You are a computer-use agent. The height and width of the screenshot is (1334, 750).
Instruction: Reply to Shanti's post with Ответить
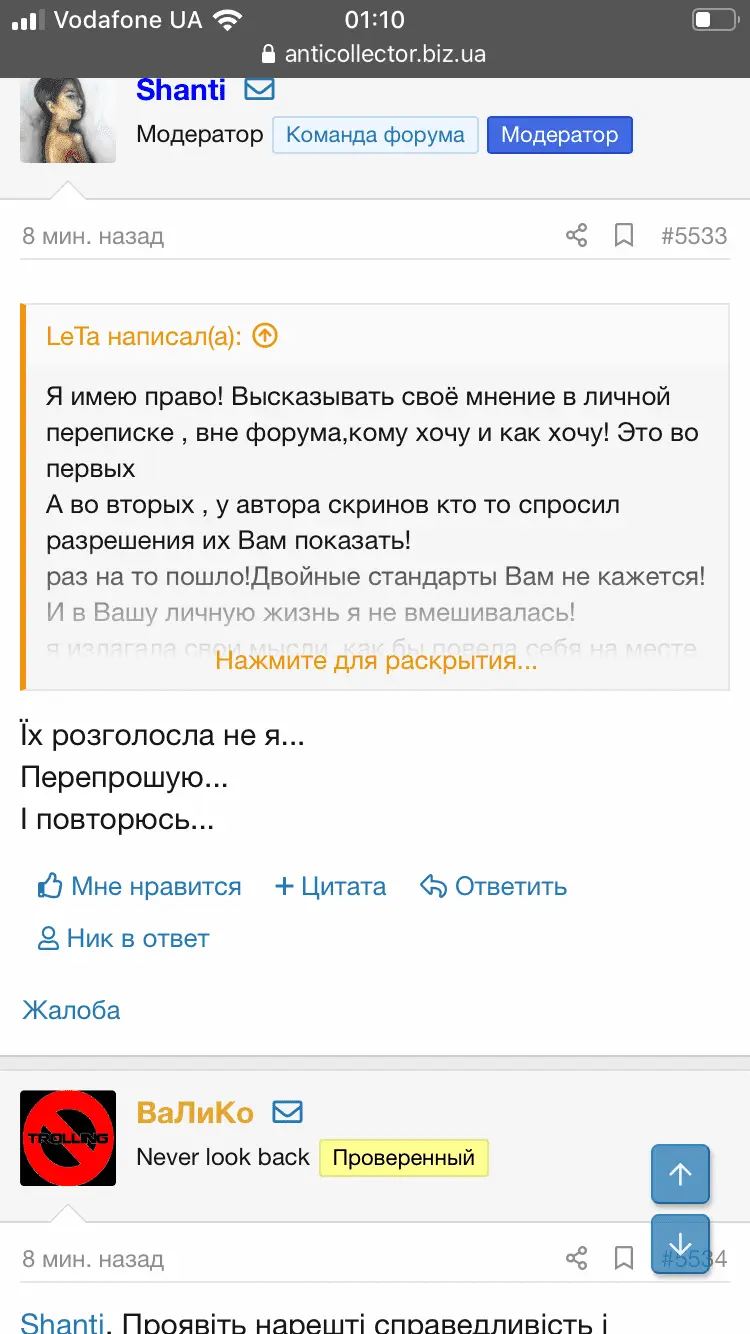[493, 886]
